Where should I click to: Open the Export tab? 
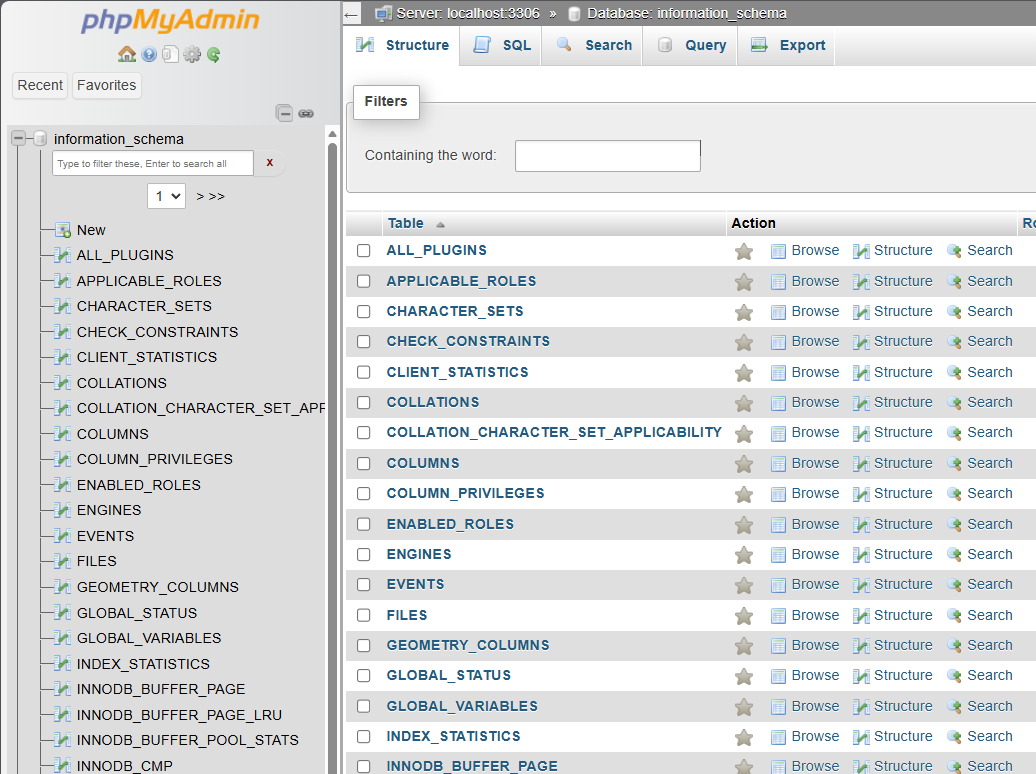(x=788, y=45)
